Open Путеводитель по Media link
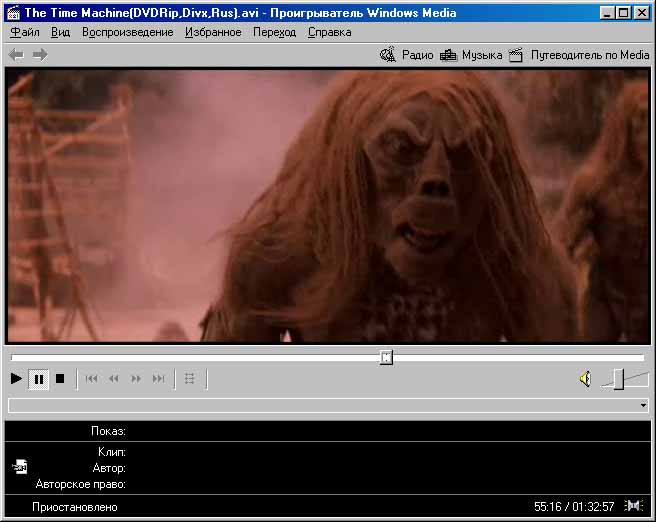The width and height of the screenshot is (656, 522). [579, 55]
